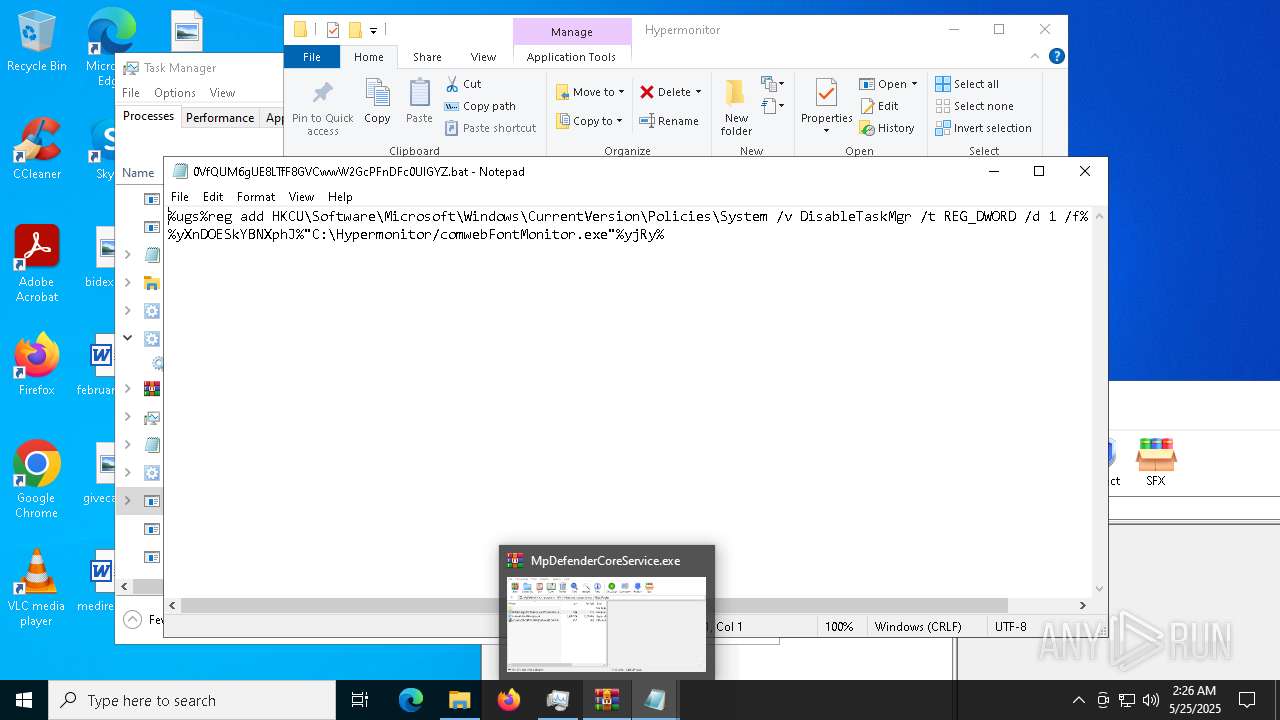Click the Microsoft Edge taskbar icon
The image size is (1280, 720).
[411, 700]
